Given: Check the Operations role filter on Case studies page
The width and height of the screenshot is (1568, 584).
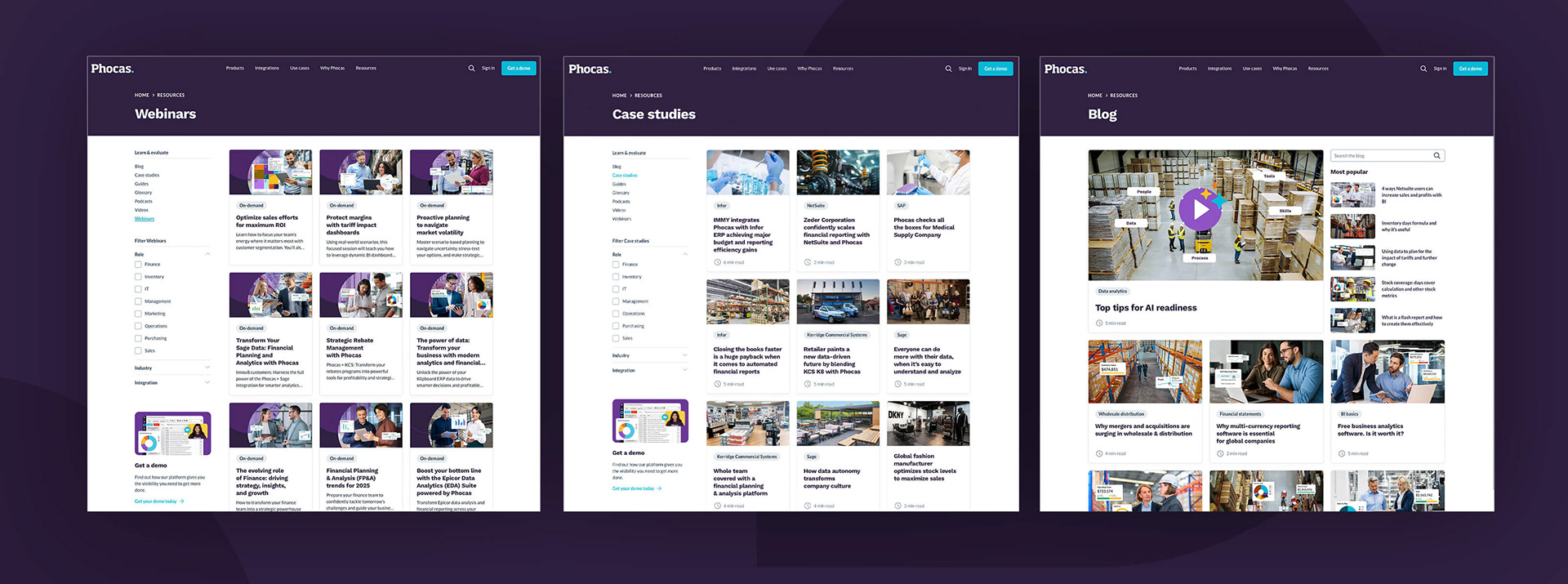Looking at the screenshot, I should [x=616, y=314].
